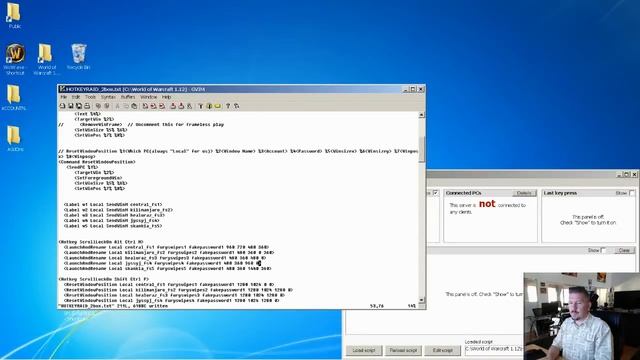Viewport: 640px width, 360px height.
Task: Click the scroll down arrow in GVIM scrollbar
Action: (422, 300)
